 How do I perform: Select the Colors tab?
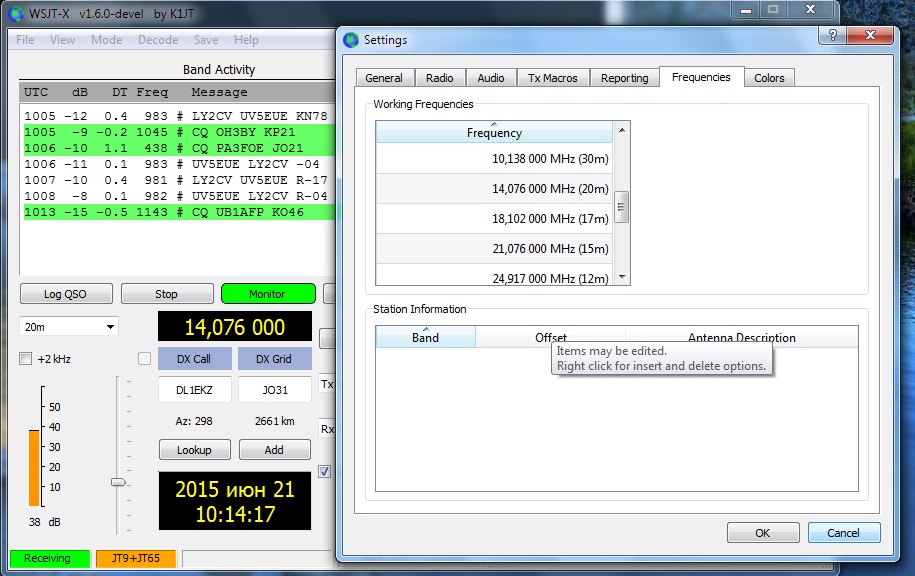[x=769, y=78]
